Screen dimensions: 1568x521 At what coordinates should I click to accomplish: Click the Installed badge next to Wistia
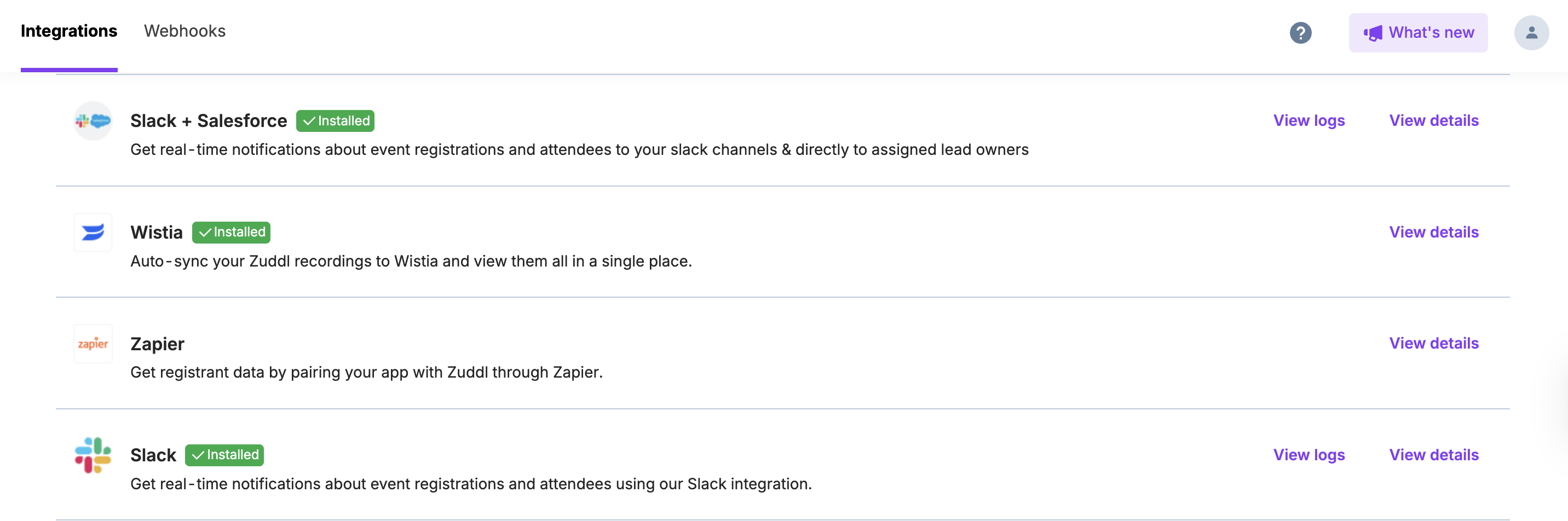tap(231, 233)
